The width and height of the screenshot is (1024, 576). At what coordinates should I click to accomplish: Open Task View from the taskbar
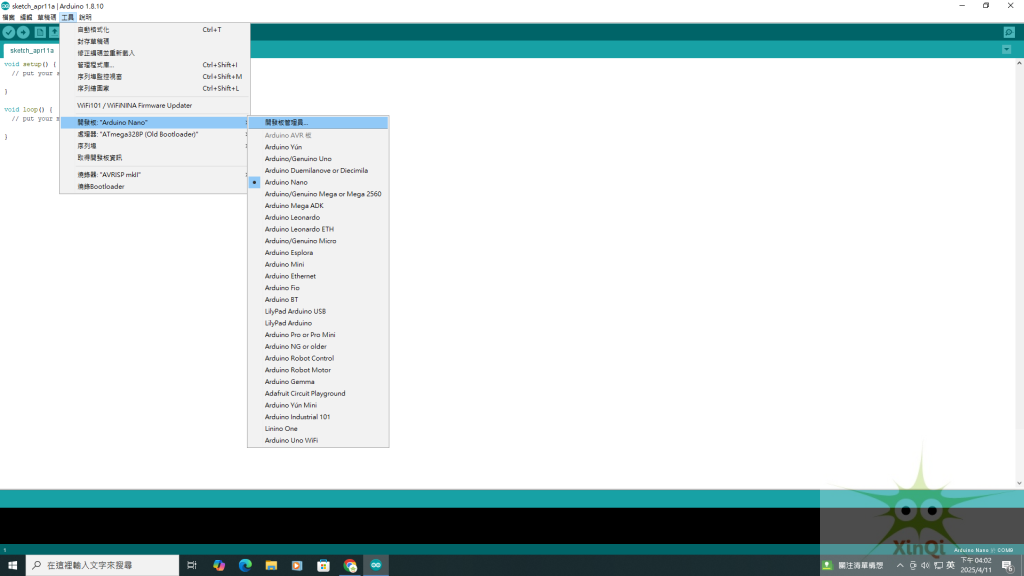tap(191, 566)
